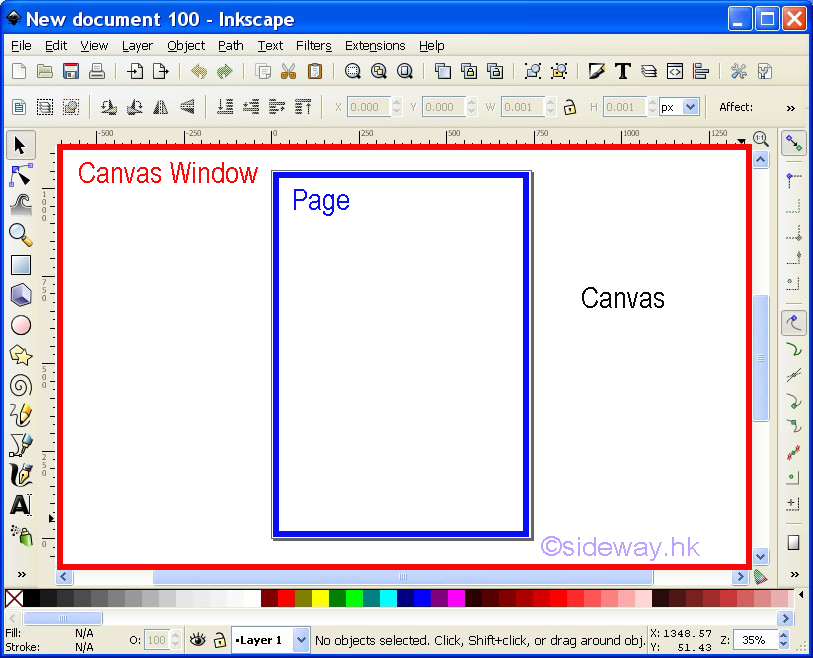The height and width of the screenshot is (658, 813).
Task: Select the Calligraphy tool
Action: (x=21, y=475)
